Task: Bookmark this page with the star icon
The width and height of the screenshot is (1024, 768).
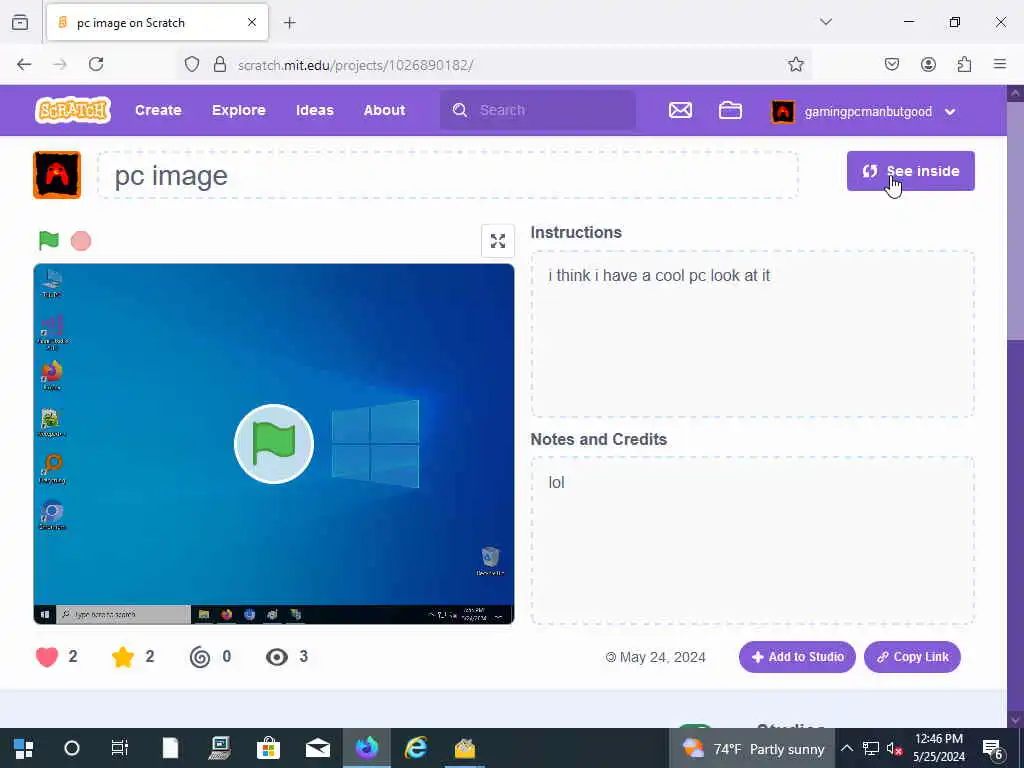Action: [795, 64]
